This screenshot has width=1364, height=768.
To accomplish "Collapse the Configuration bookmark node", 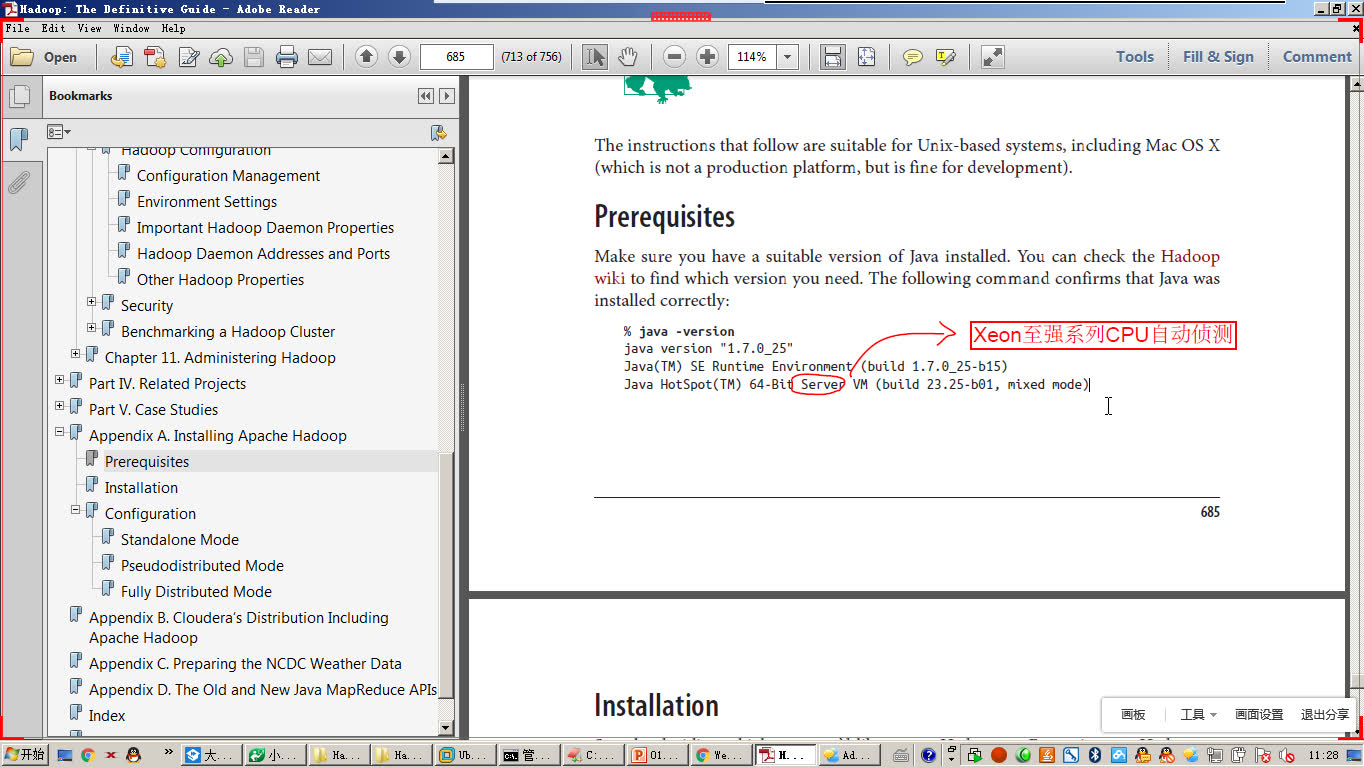I will pos(76,510).
